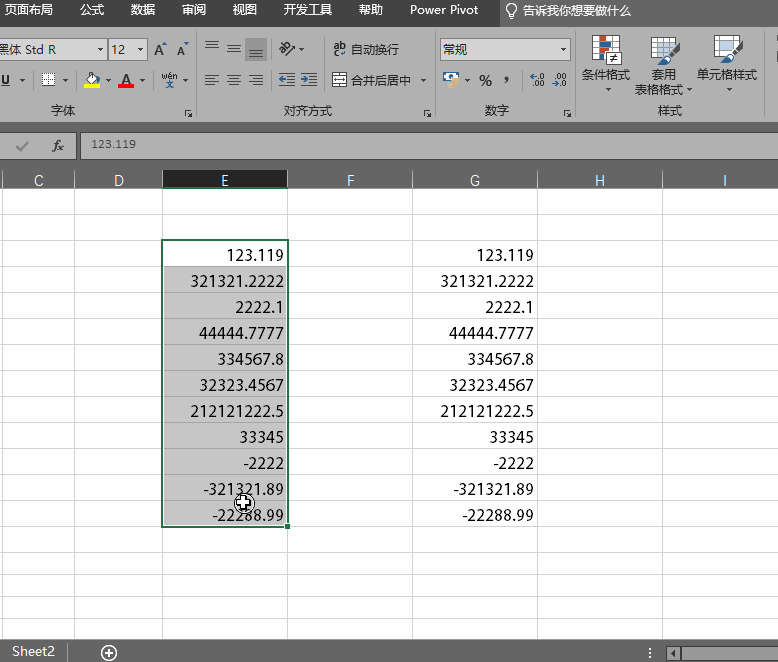The height and width of the screenshot is (662, 778).
Task: Select cell G containing 334567.8
Action: tap(475, 359)
